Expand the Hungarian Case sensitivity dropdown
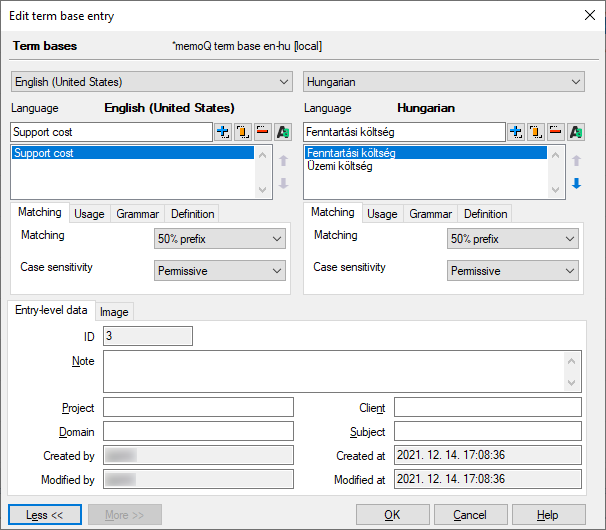This screenshot has height=530, width=606. point(513,271)
